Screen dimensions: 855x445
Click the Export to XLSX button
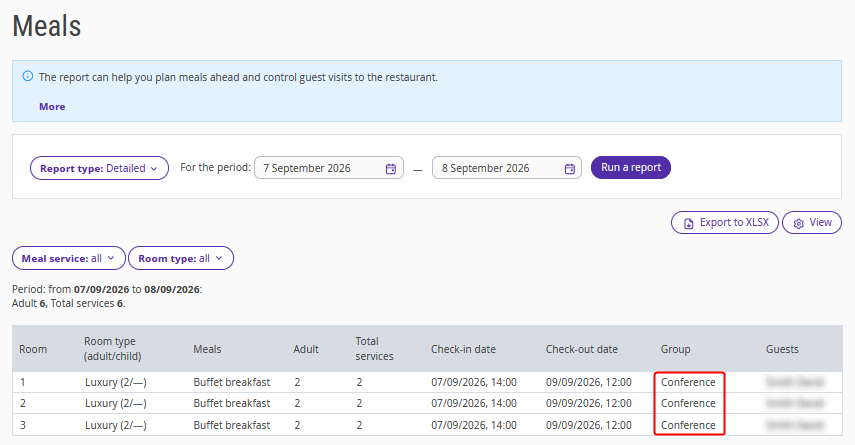[x=725, y=222]
